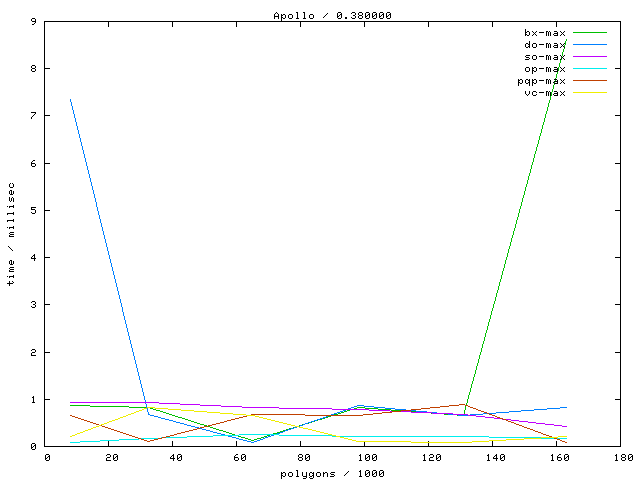The height and width of the screenshot is (480, 640).
Task: Select the bx-max legend label
Action: click(544, 33)
